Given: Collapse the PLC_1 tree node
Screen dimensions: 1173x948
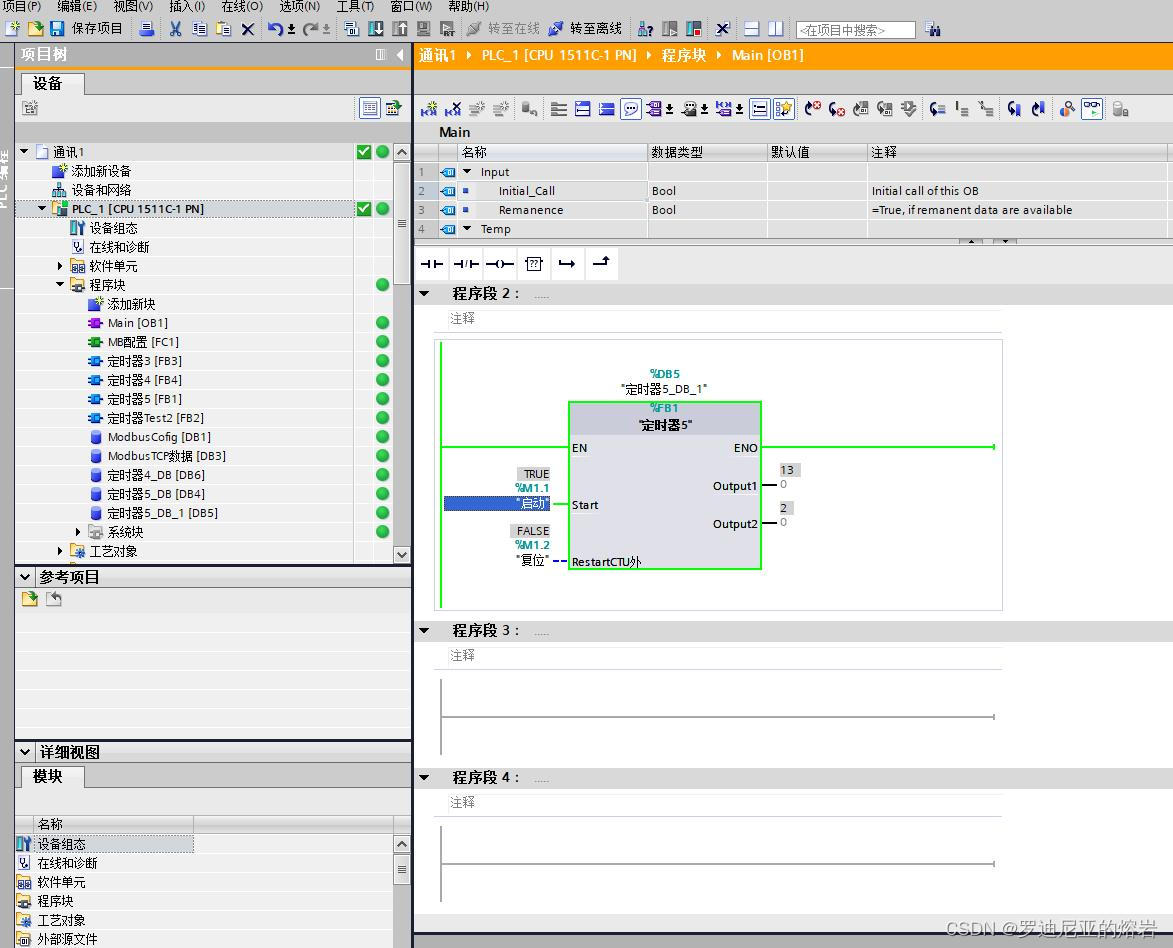Looking at the screenshot, I should point(42,209).
